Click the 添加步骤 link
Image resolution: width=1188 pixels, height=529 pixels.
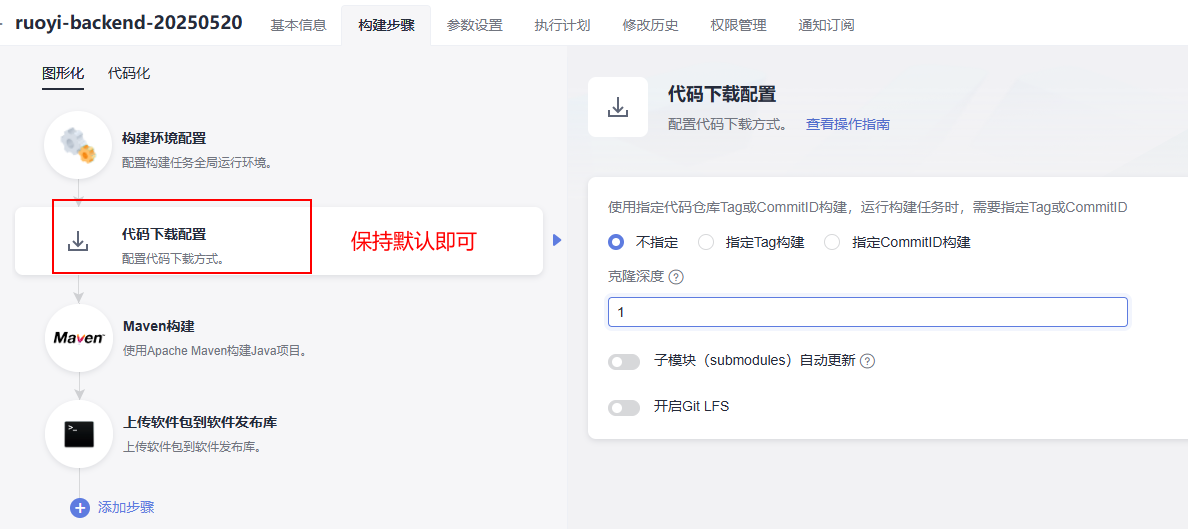tap(127, 507)
